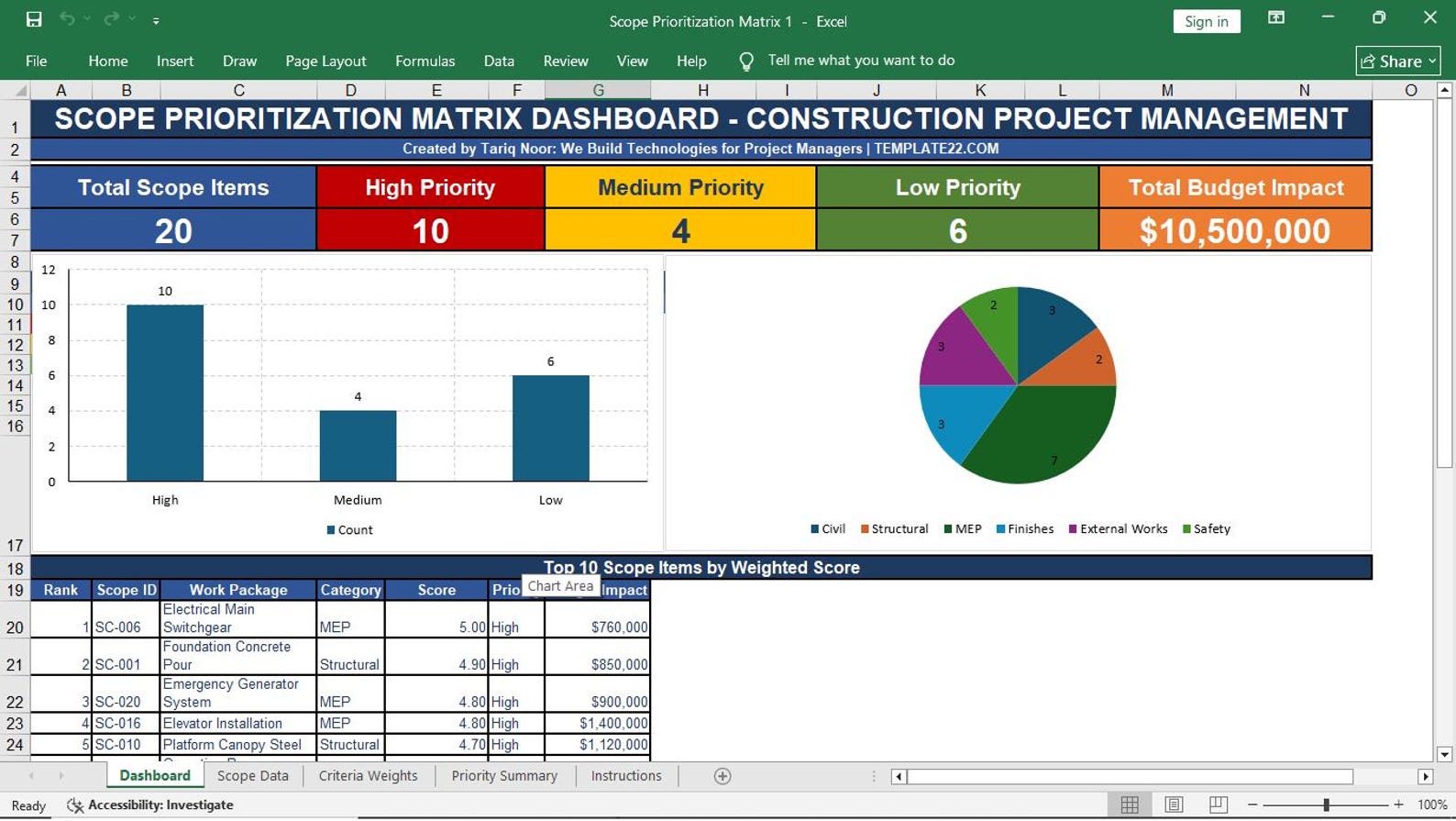Click the Share button
The width and height of the screenshot is (1456, 821).
pyautogui.click(x=1398, y=61)
